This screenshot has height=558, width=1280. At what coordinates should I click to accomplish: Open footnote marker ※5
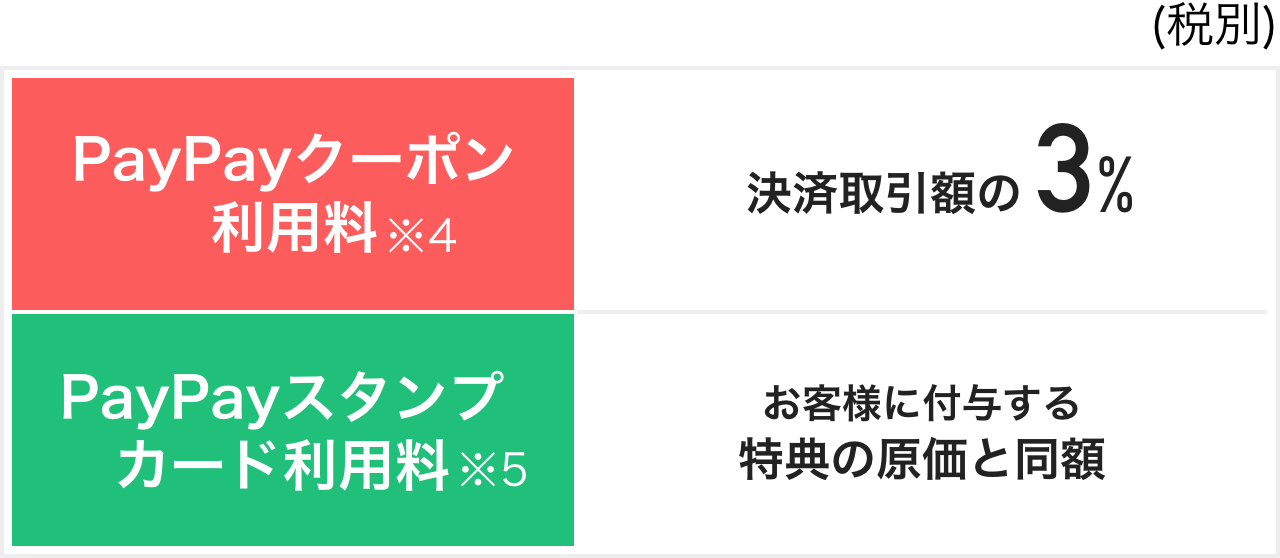492,470
